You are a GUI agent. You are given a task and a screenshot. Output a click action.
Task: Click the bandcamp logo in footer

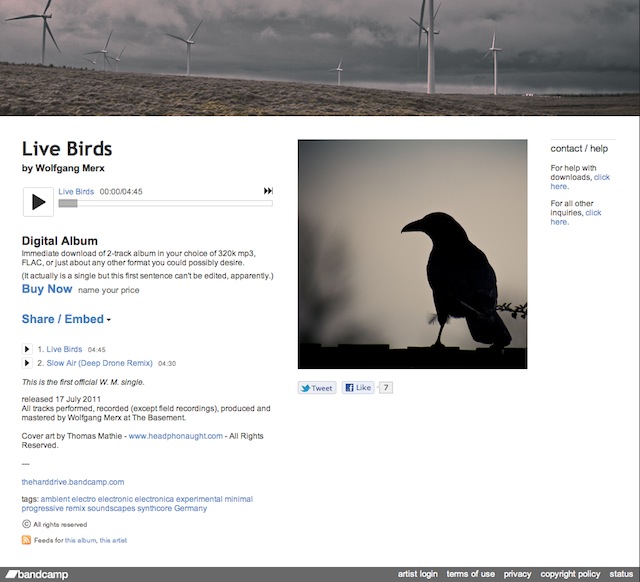[37, 575]
